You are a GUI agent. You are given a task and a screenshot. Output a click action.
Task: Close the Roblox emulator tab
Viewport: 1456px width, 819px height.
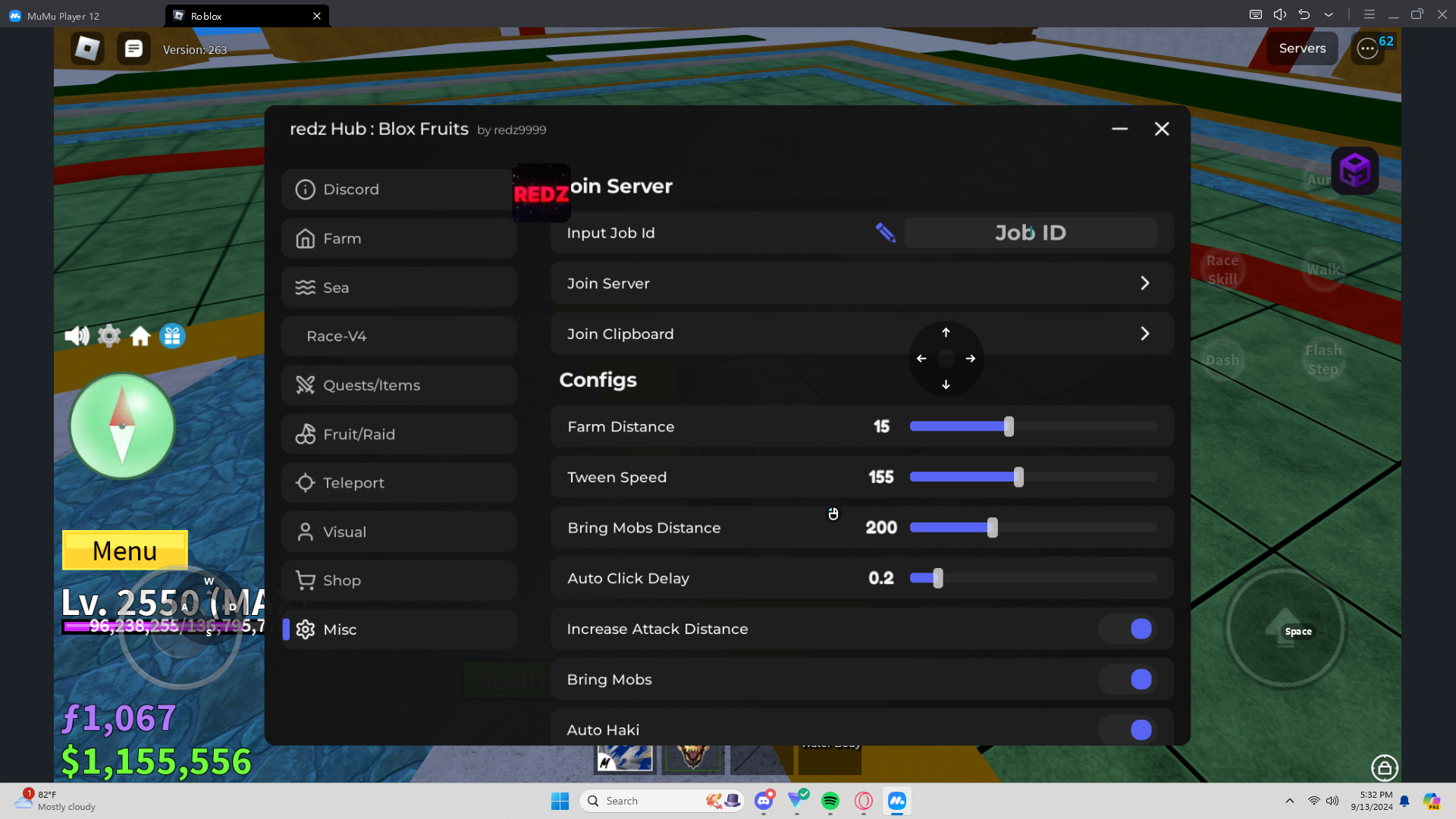click(x=317, y=15)
